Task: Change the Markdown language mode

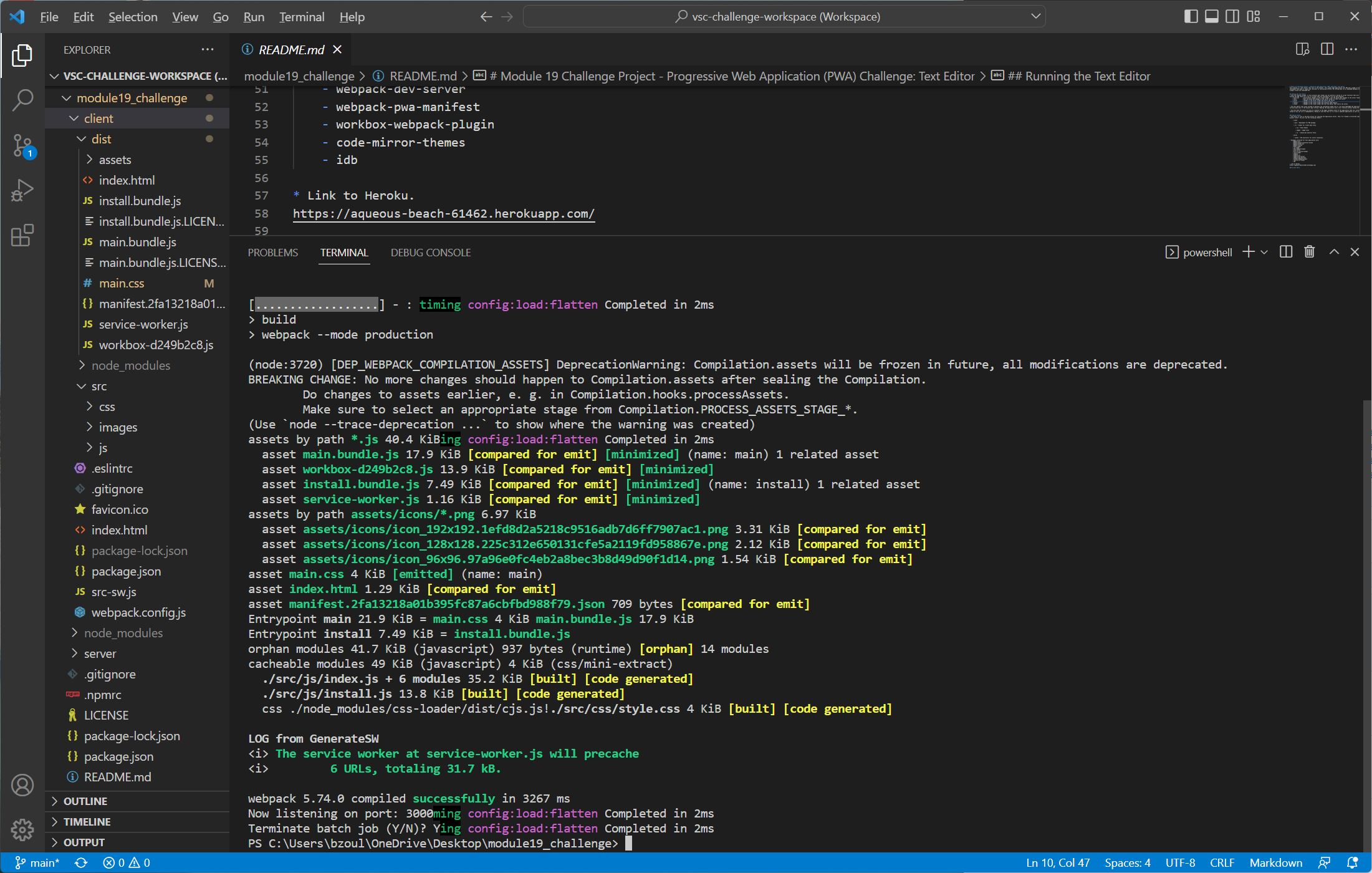Action: point(1275,863)
